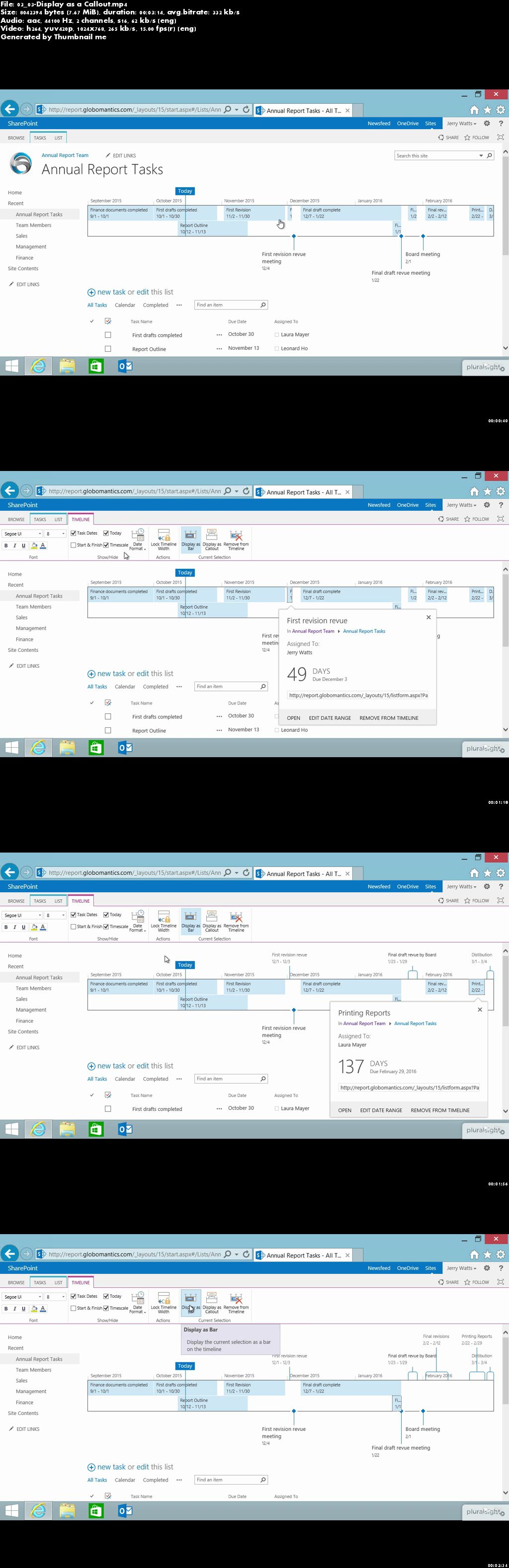The image size is (509, 1568).
Task: Click the Search this site magnifier icon
Action: 489,156
